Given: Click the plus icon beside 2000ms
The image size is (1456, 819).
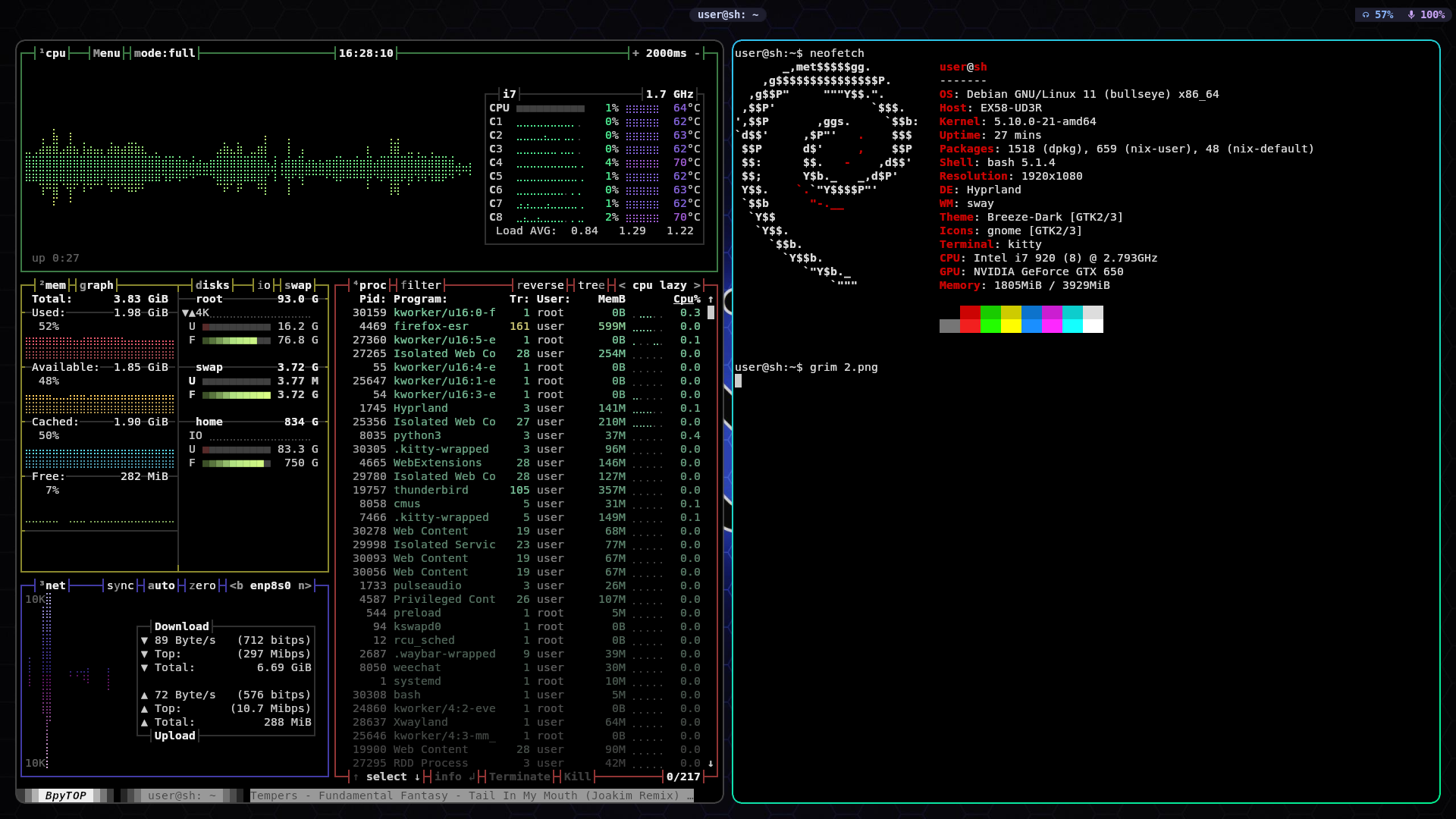Looking at the screenshot, I should (x=635, y=53).
